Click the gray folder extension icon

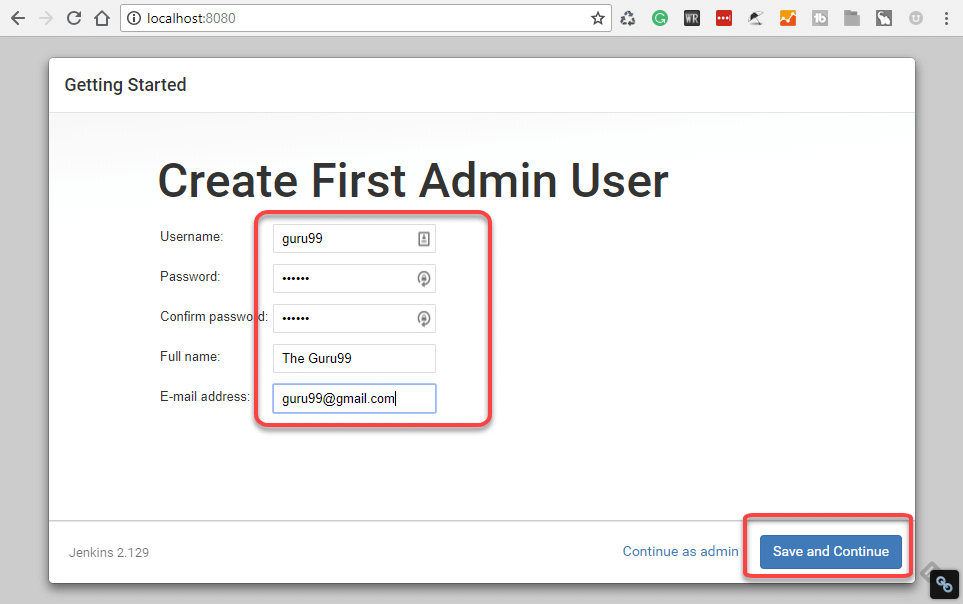[852, 18]
